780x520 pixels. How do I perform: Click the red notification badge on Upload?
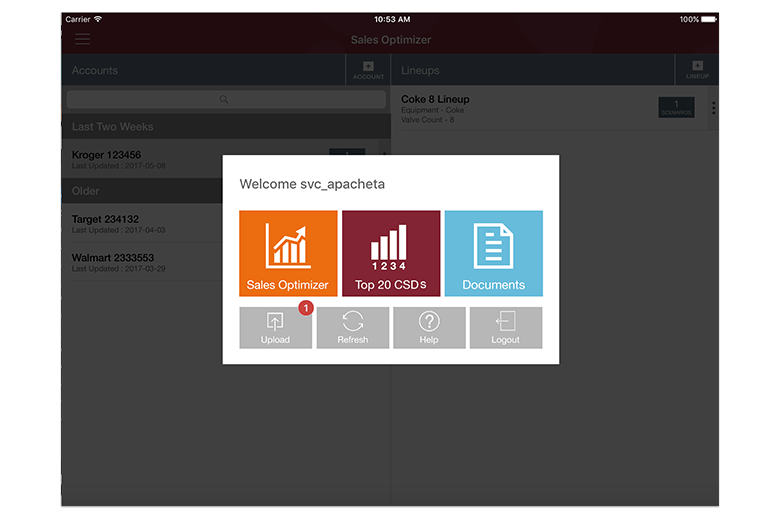point(306,308)
